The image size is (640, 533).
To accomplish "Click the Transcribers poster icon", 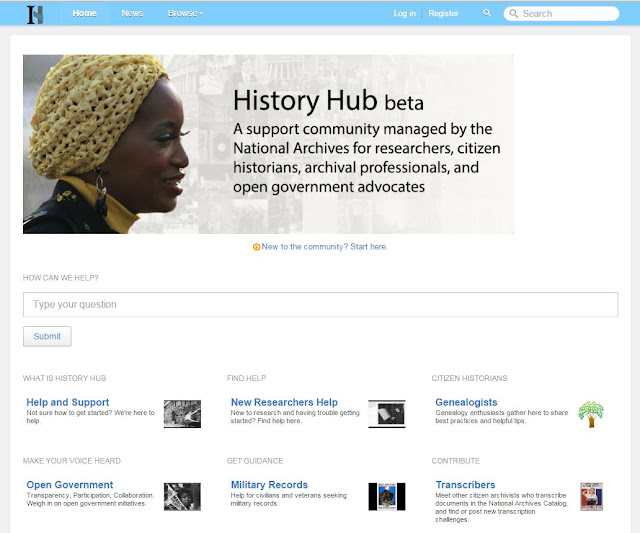I will pyautogui.click(x=591, y=497).
